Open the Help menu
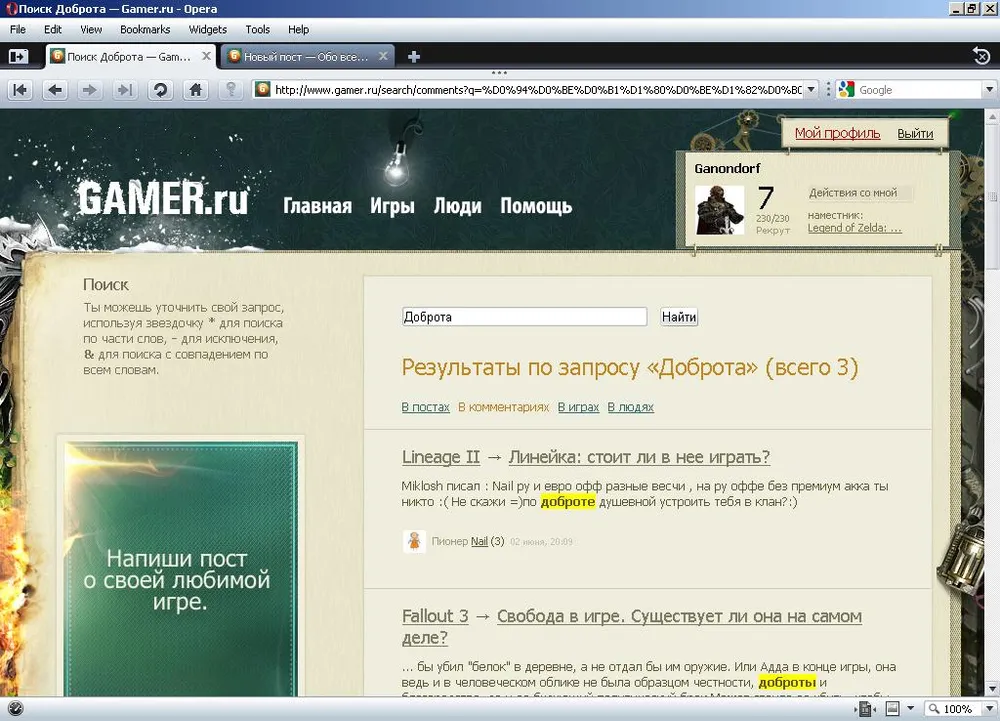The width and height of the screenshot is (1000, 721). [298, 29]
